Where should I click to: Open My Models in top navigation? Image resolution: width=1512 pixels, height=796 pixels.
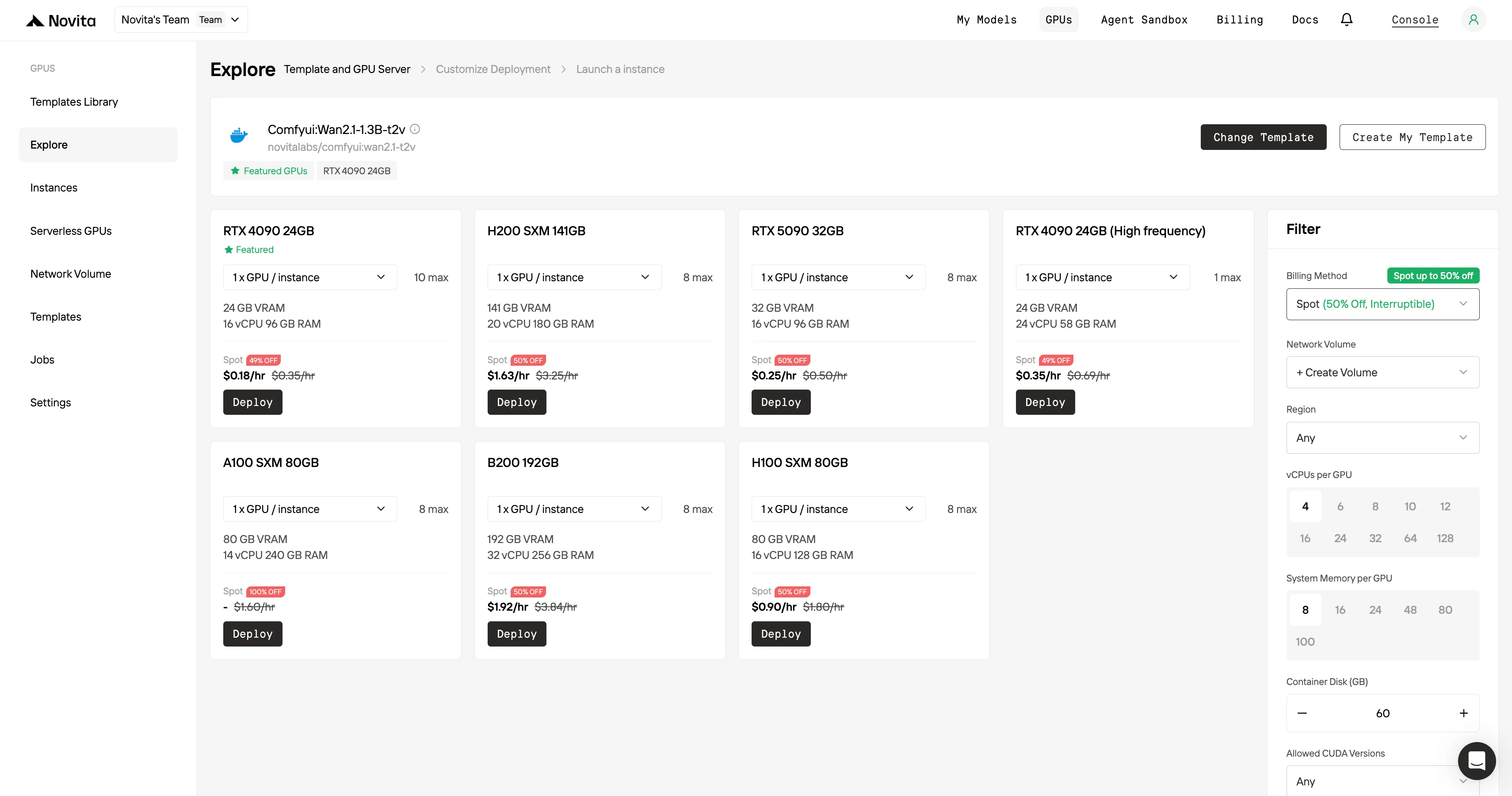(x=986, y=19)
